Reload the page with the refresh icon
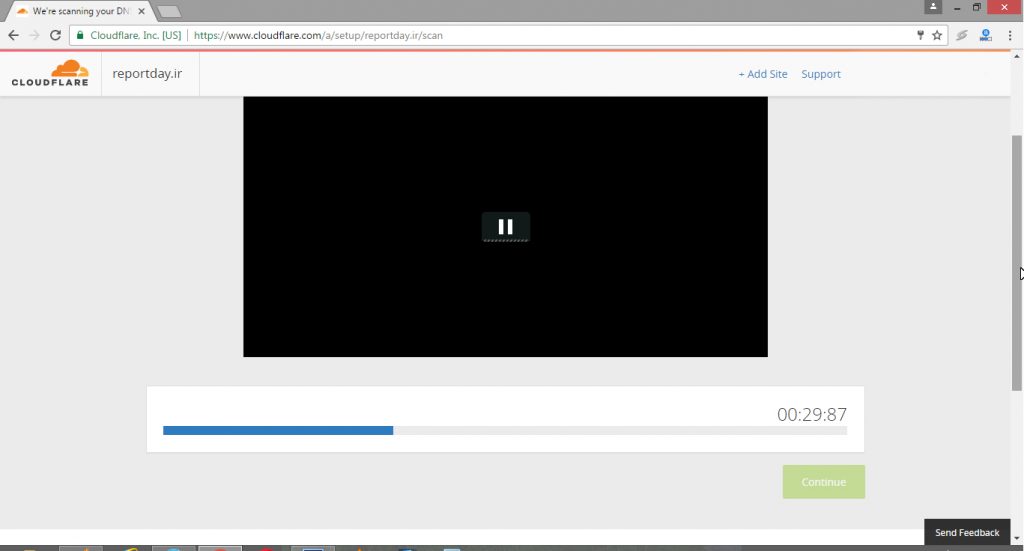This screenshot has height=551, width=1024. click(56, 35)
